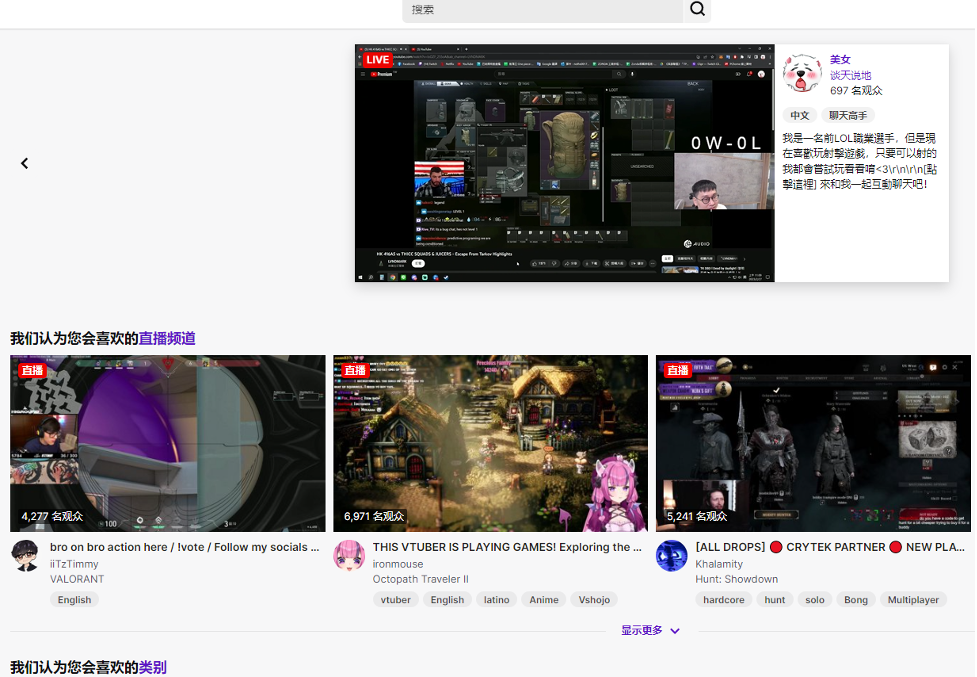977x677 pixels.
Task: Select the Multiplayer tag
Action: (x=913, y=600)
